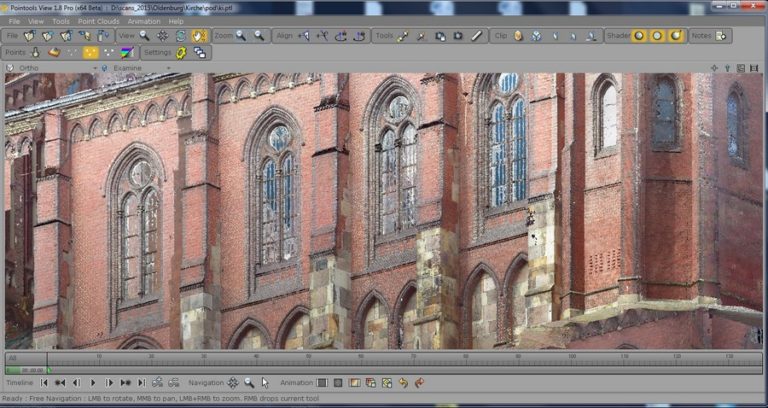Viewport: 768px width, 408px height.
Task: Click the All label on the timeline
Action: point(13,359)
